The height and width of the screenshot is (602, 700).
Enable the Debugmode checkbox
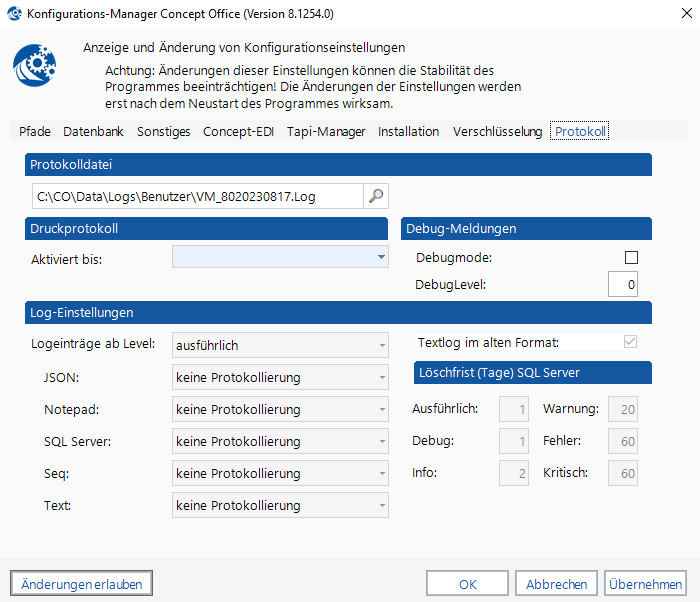pyautogui.click(x=630, y=257)
